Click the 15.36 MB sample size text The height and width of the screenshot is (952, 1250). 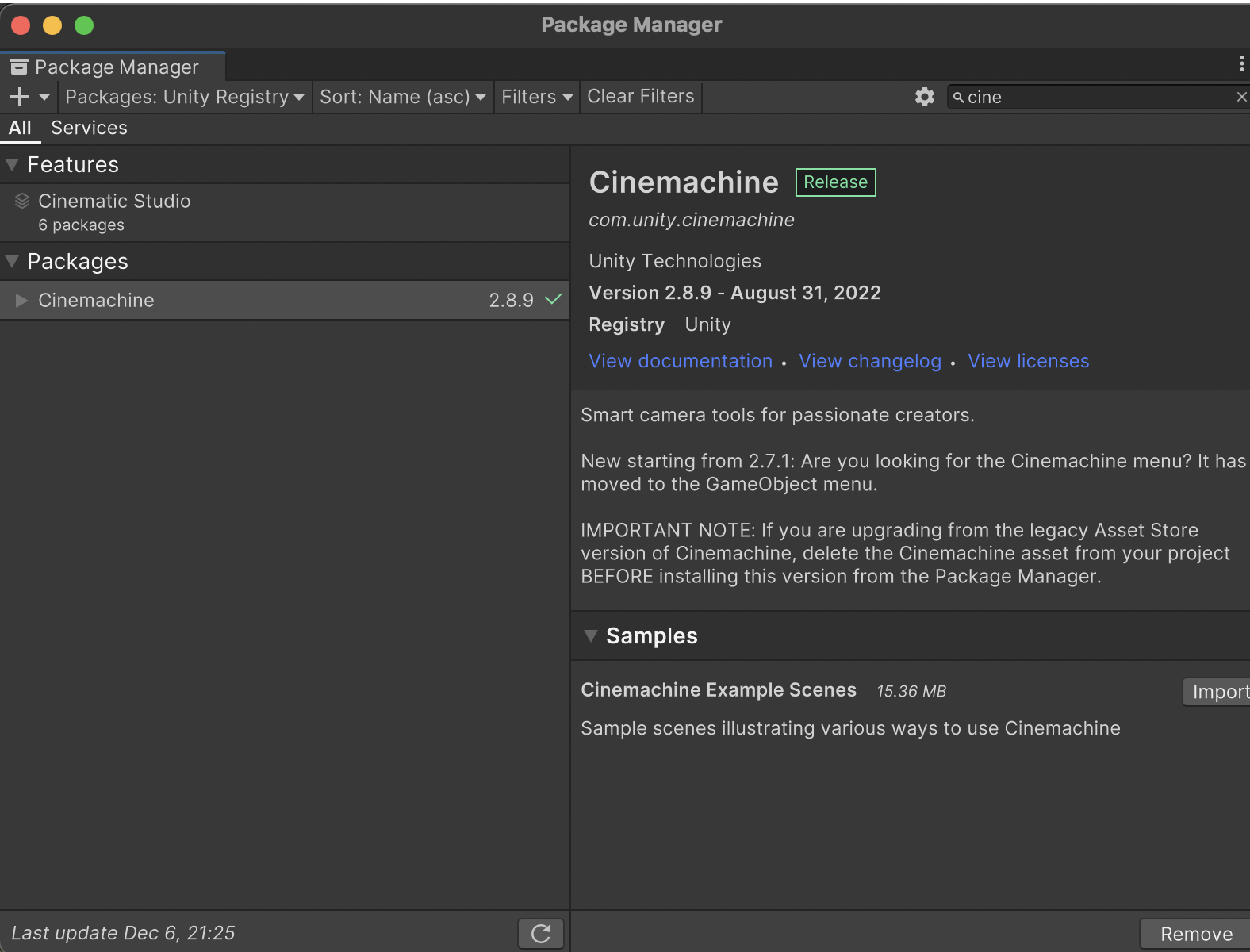point(911,691)
